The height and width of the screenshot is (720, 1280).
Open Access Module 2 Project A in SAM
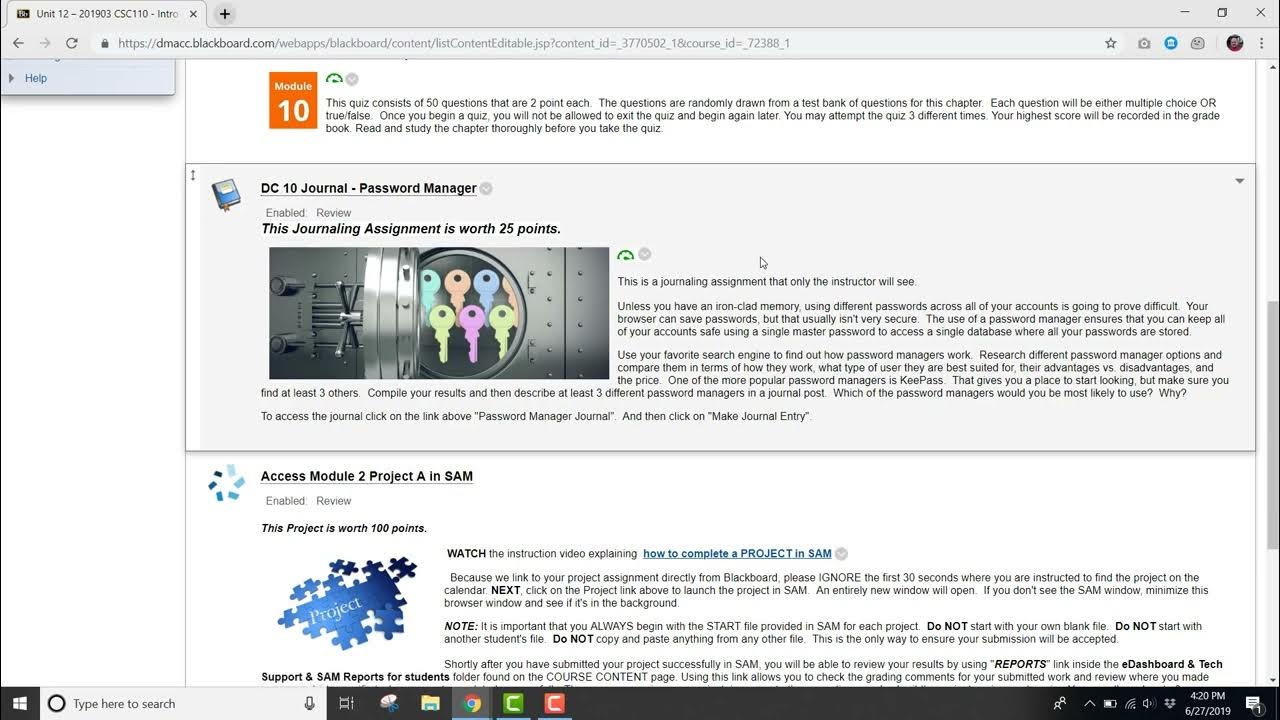[x=367, y=476]
